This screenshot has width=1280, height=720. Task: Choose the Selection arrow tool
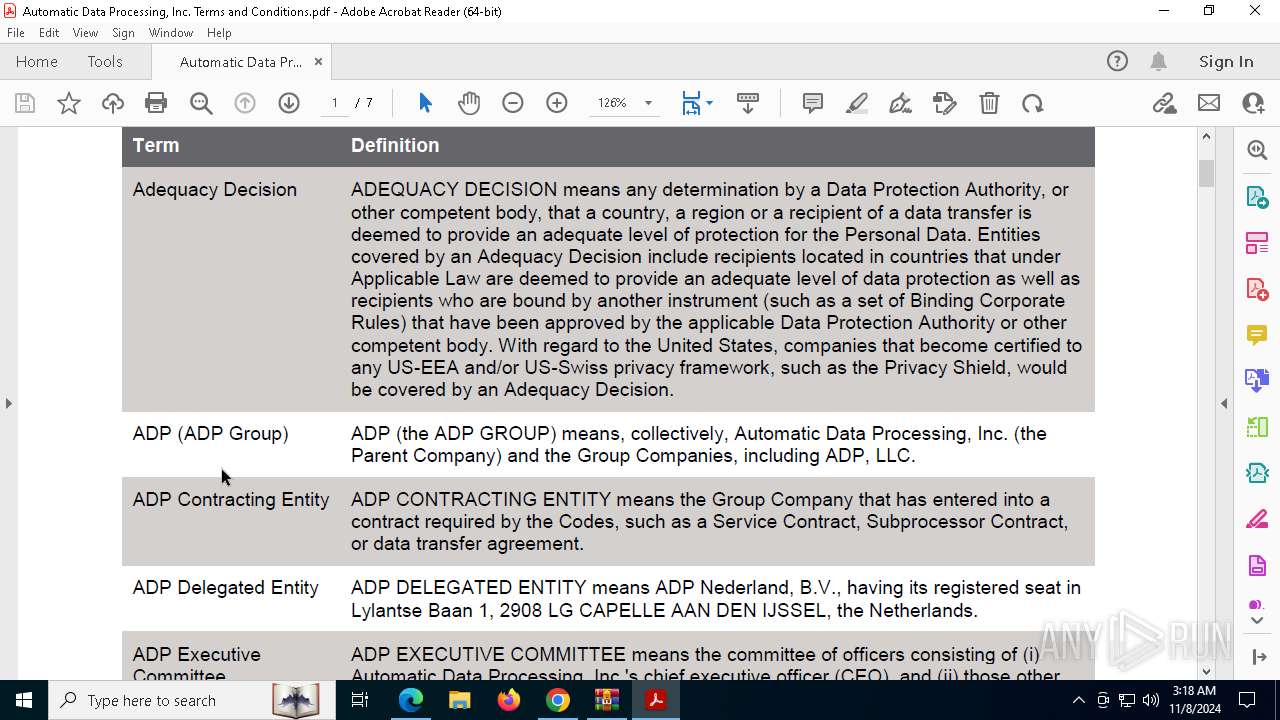coord(425,103)
